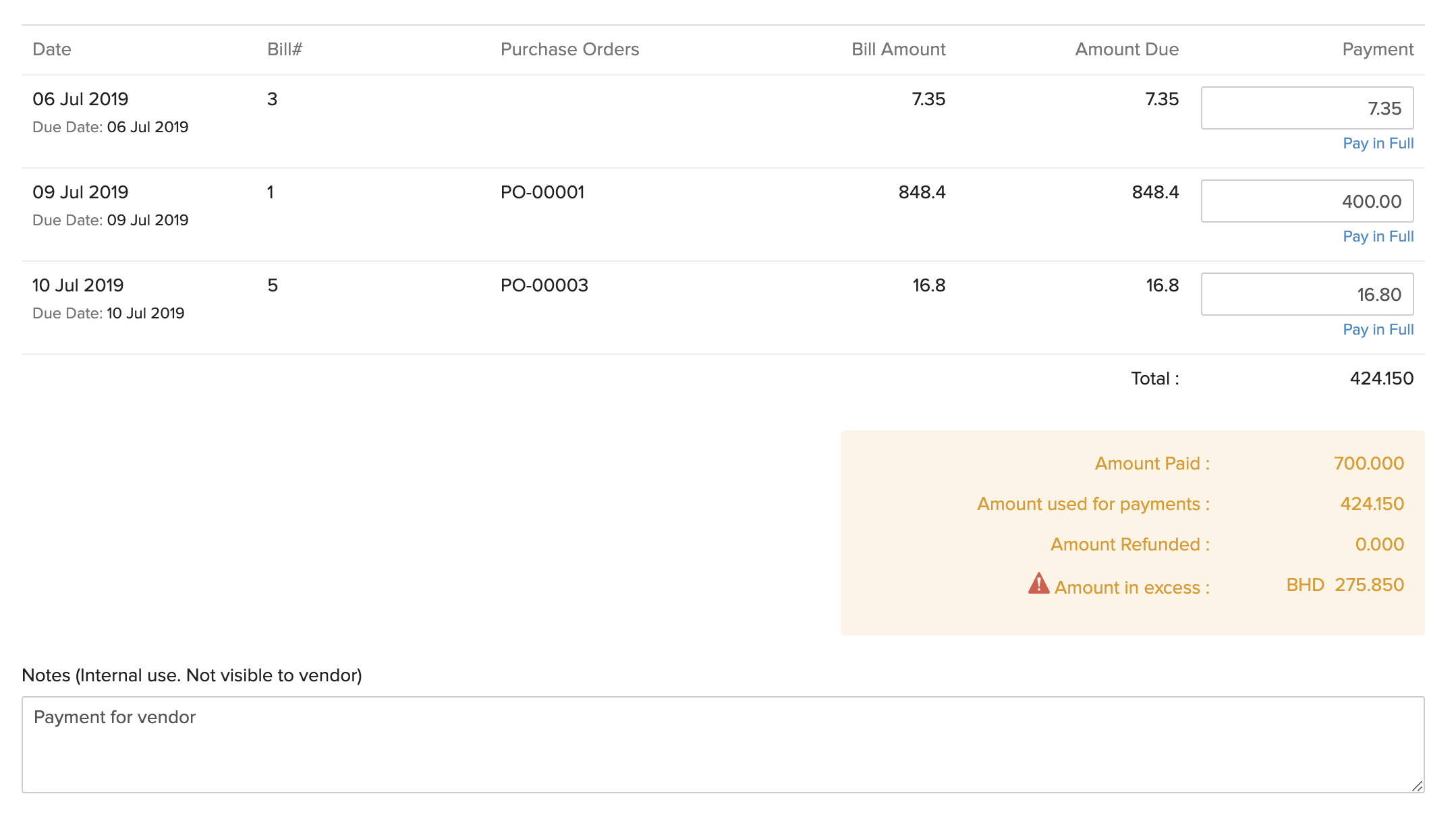
Task: Click the Bill Amount column header
Action: (898, 49)
